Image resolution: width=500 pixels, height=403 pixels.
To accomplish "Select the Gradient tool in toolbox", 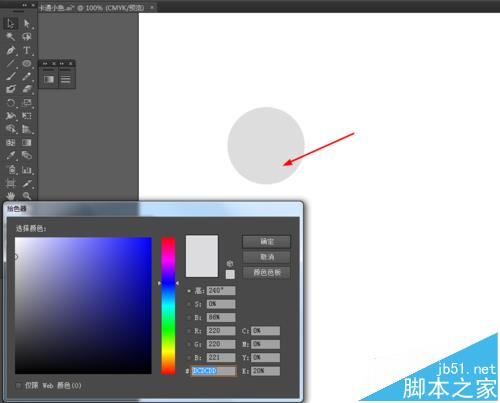I will click(x=27, y=143).
